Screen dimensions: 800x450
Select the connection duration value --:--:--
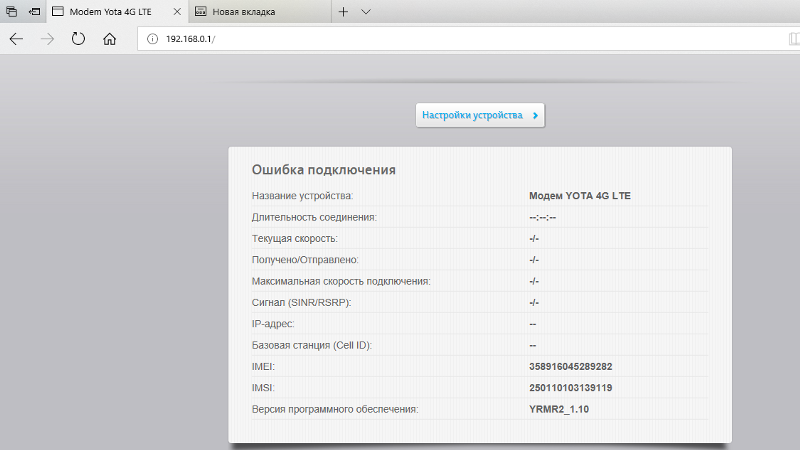click(542, 217)
